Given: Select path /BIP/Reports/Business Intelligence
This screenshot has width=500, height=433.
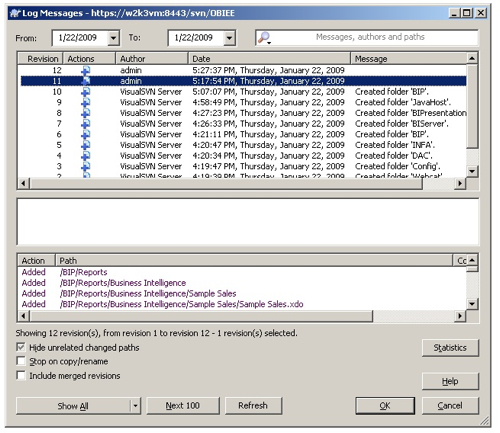Looking at the screenshot, I should click(x=123, y=283).
